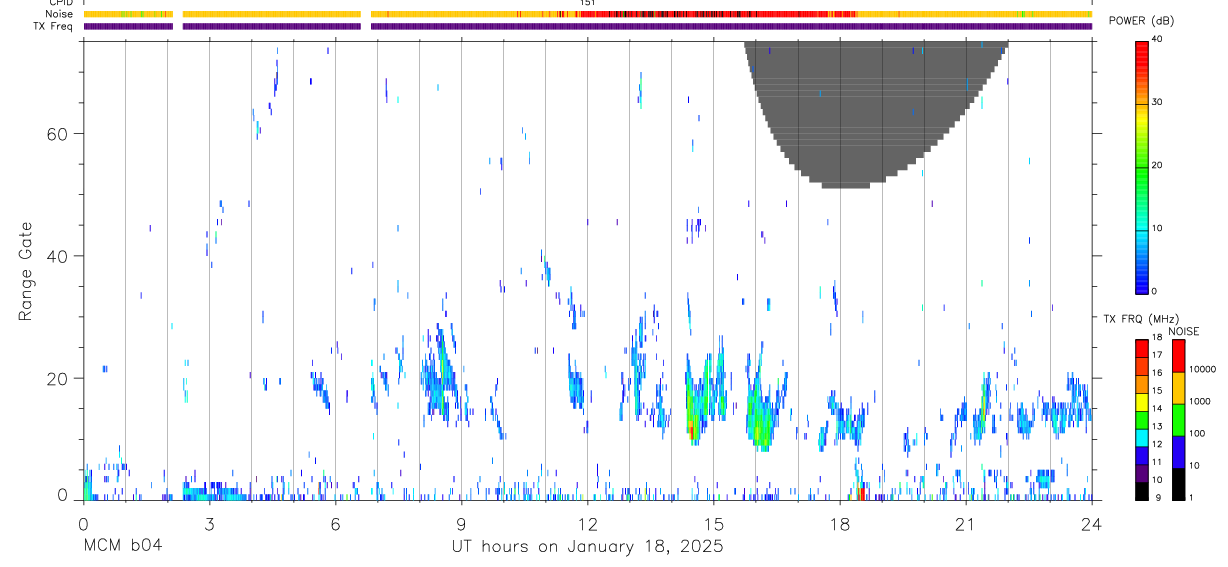The height and width of the screenshot is (567, 1228).
Task: Click the 30 value on POWER color bar
Action: click(x=1157, y=103)
